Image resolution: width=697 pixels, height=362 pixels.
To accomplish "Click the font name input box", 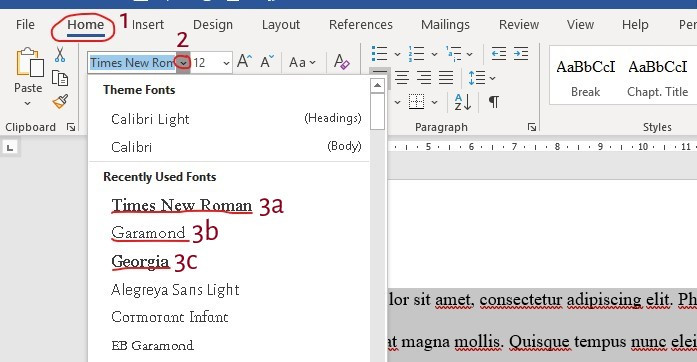I will (x=132, y=63).
